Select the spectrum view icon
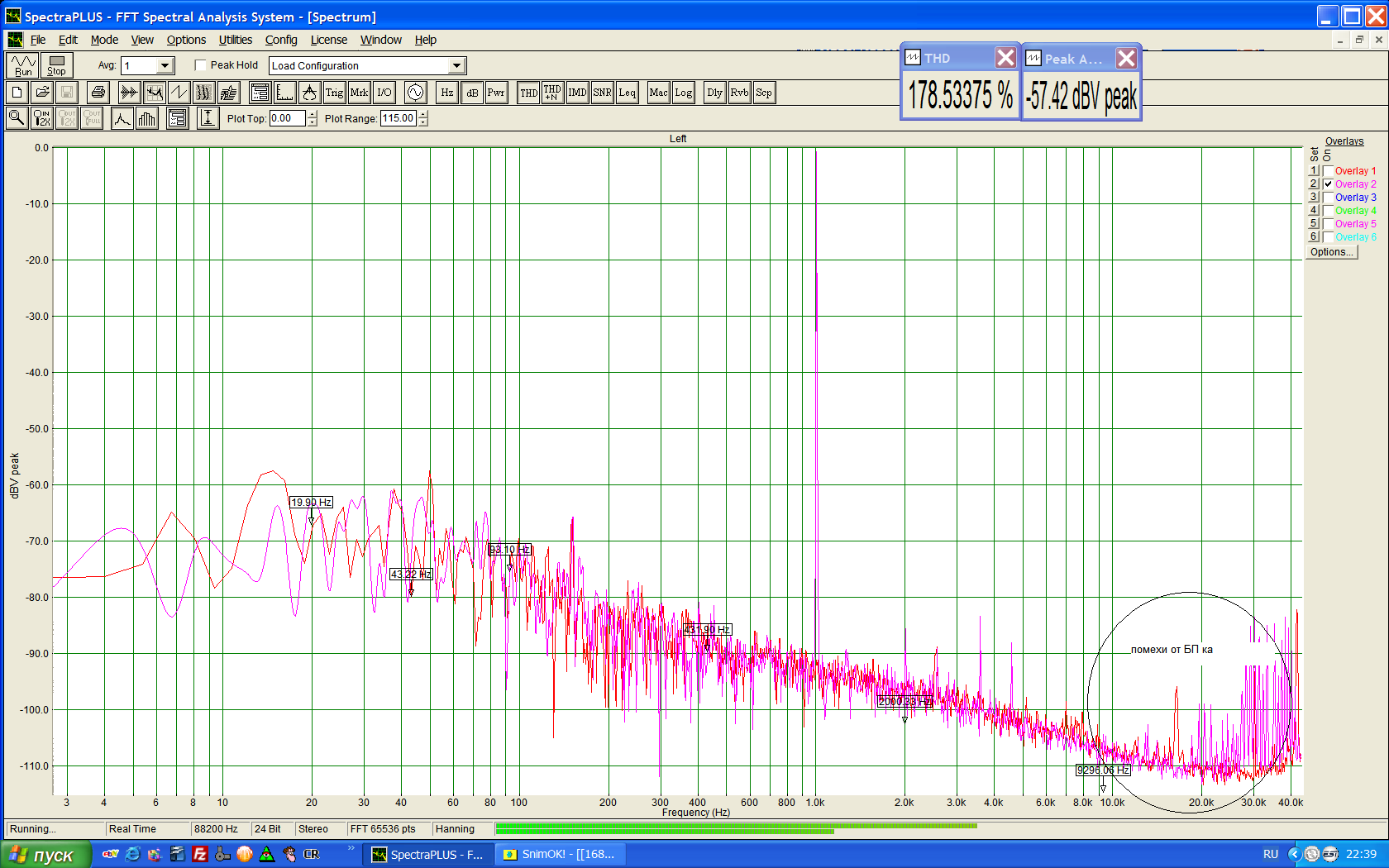1389x868 pixels. [x=154, y=93]
